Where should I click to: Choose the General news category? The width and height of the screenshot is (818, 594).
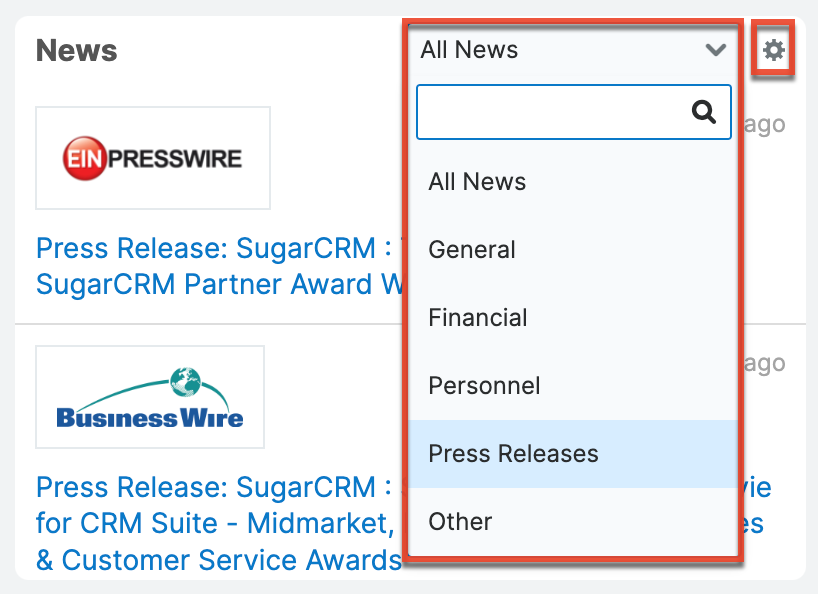(x=471, y=249)
